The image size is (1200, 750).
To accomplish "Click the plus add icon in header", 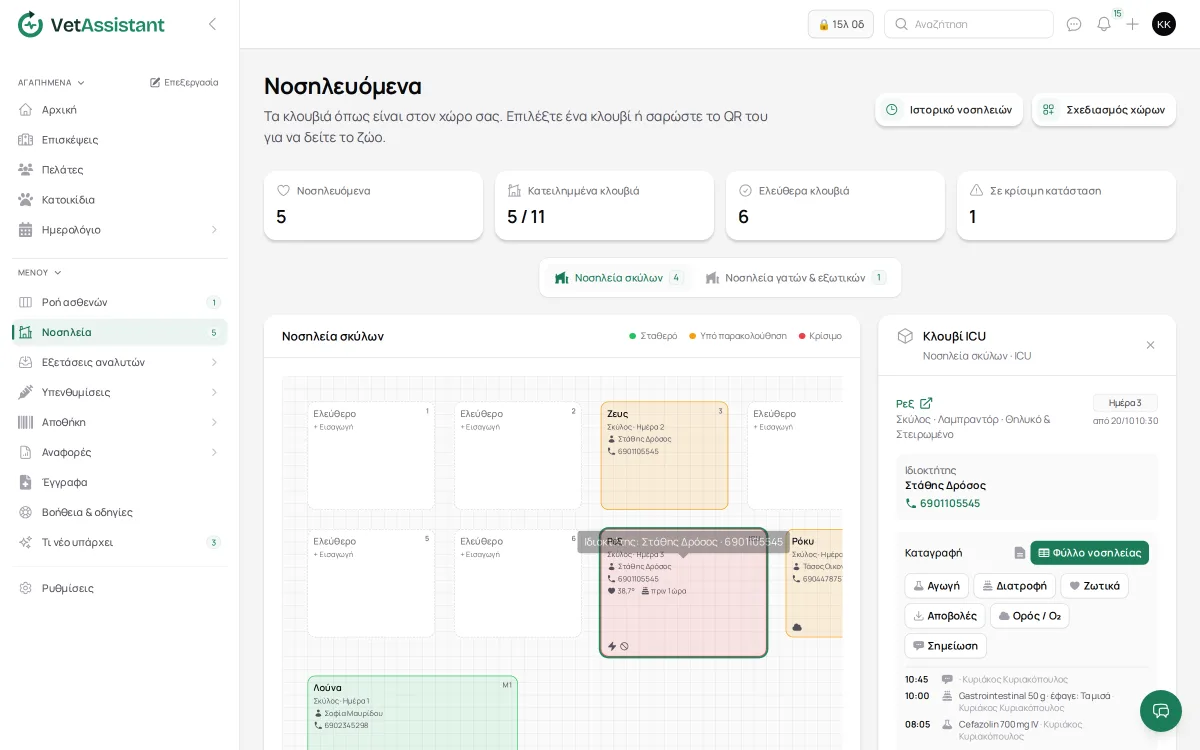I will pyautogui.click(x=1132, y=24).
